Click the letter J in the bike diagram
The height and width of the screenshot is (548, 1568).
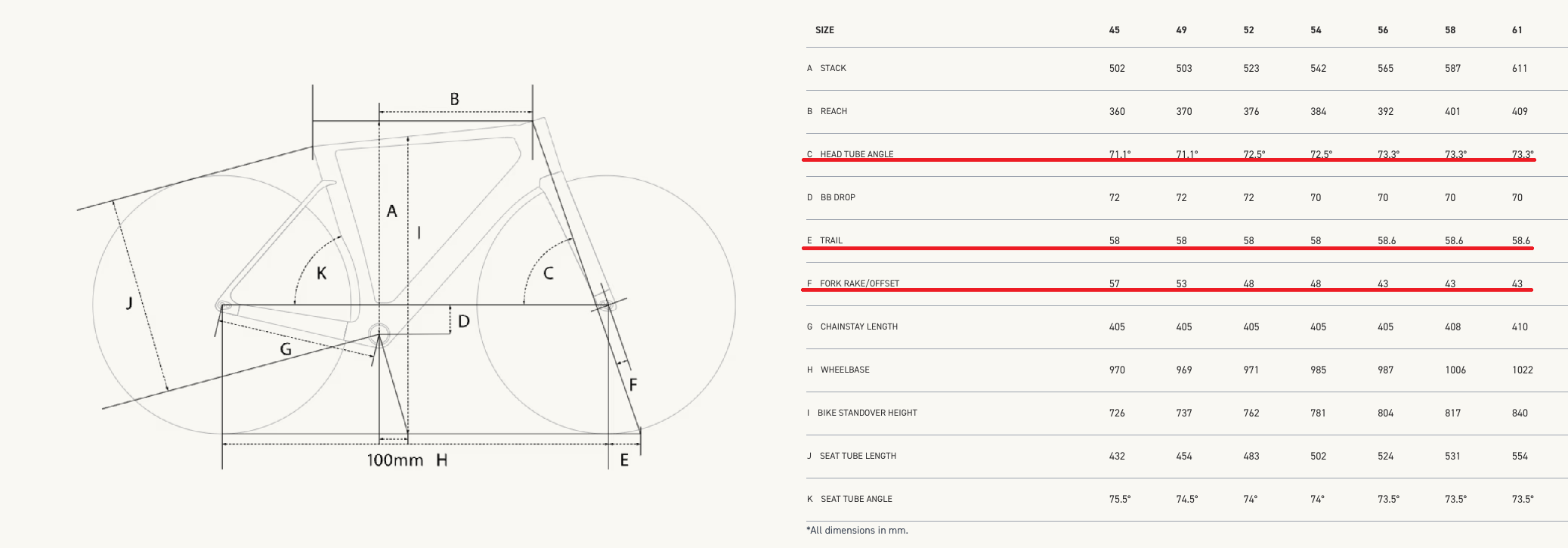click(x=129, y=303)
